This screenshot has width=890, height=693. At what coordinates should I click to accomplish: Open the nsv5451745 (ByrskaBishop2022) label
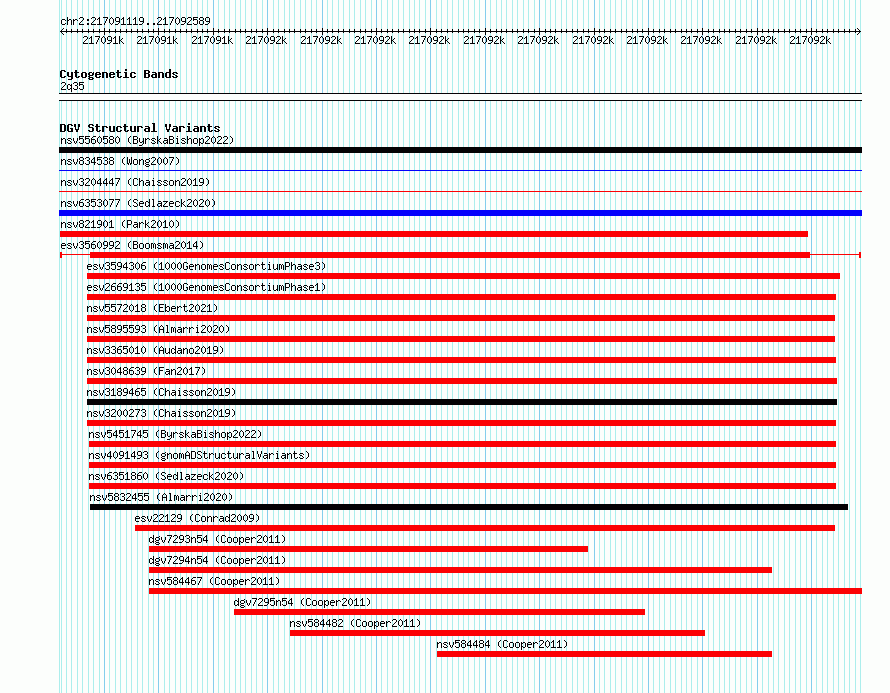pyautogui.click(x=175, y=434)
